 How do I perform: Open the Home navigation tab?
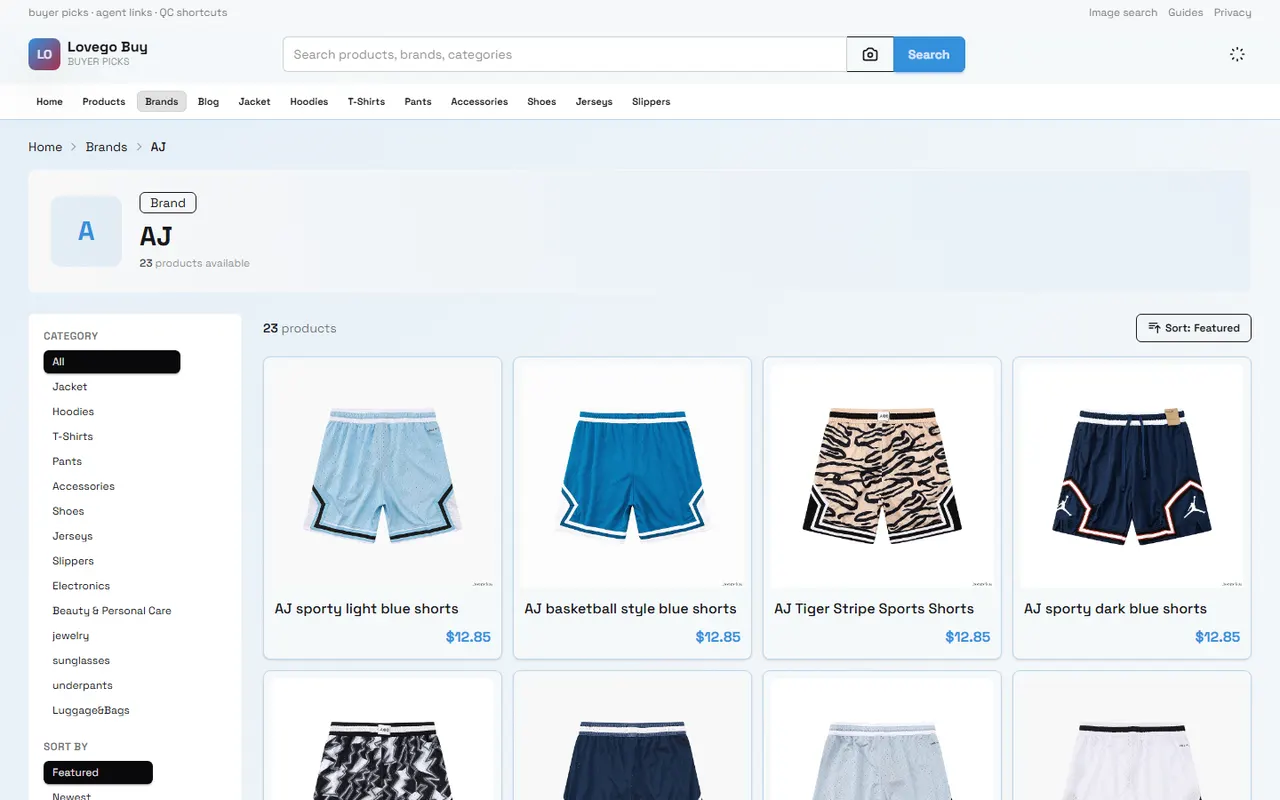click(49, 101)
